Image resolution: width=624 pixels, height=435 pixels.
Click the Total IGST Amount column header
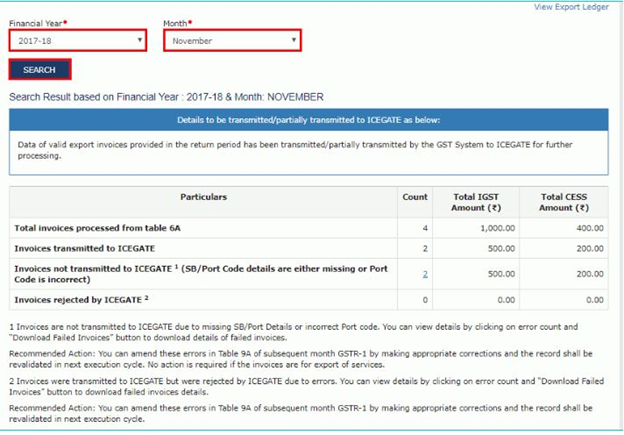(x=476, y=202)
